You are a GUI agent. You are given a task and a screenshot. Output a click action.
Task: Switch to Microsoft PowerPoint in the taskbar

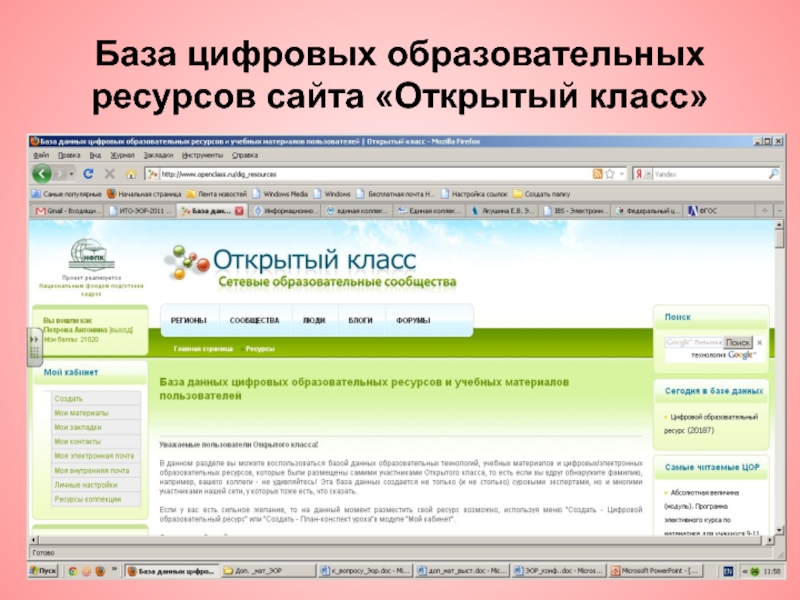pyautogui.click(x=656, y=571)
